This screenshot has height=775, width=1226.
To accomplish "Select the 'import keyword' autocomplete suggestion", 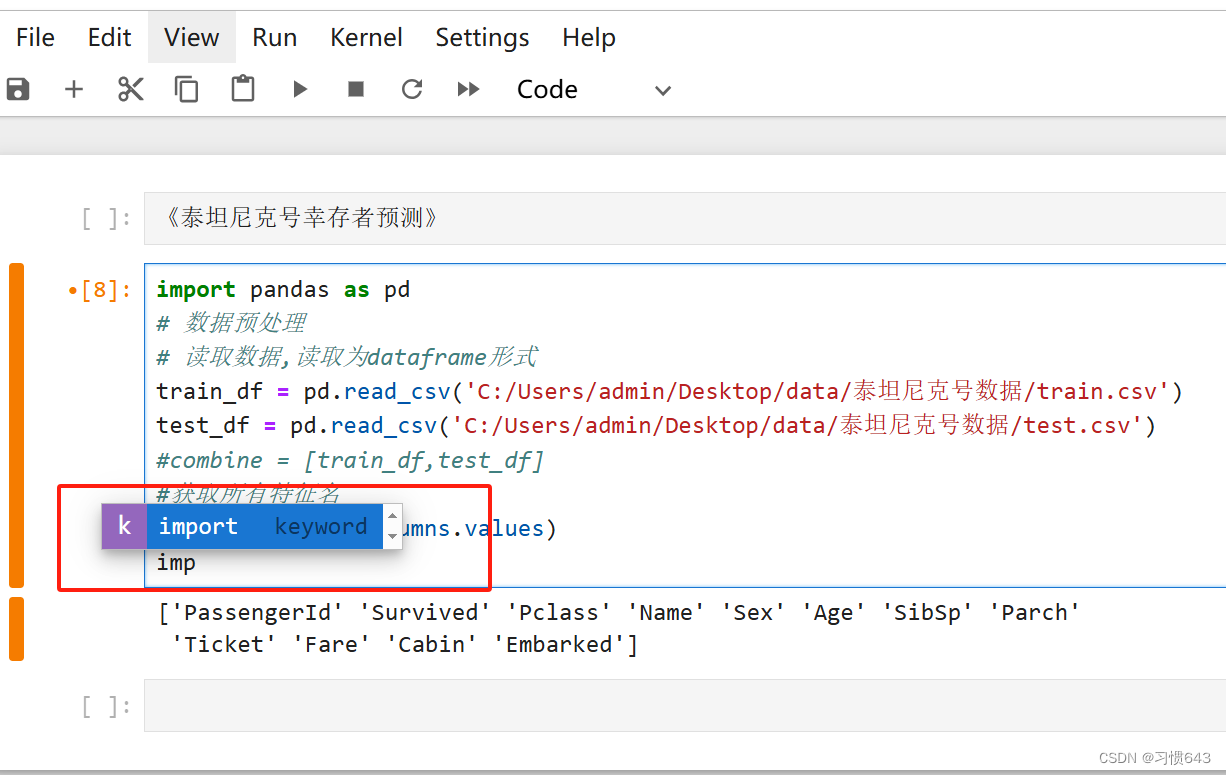I will [x=264, y=526].
